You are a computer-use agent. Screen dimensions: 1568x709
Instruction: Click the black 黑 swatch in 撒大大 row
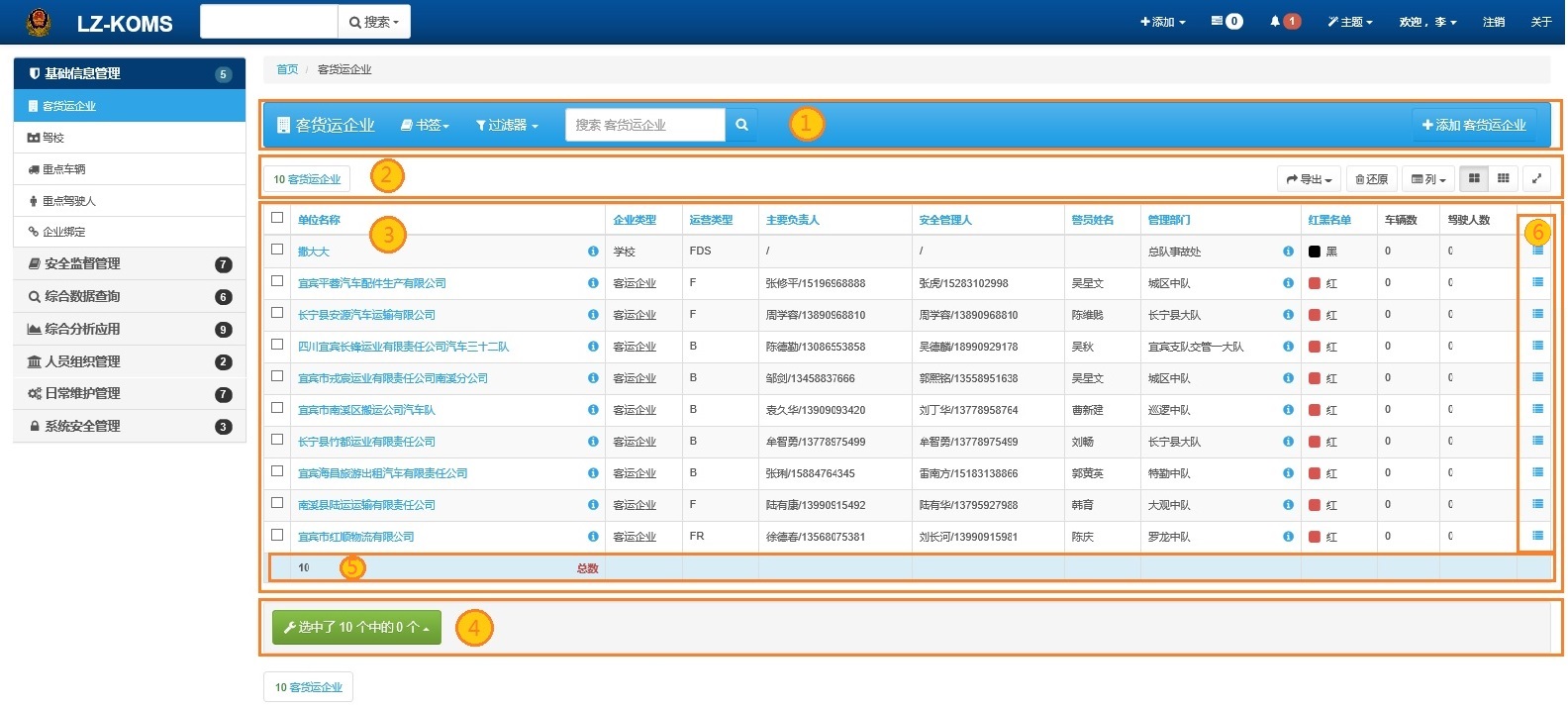[1315, 252]
